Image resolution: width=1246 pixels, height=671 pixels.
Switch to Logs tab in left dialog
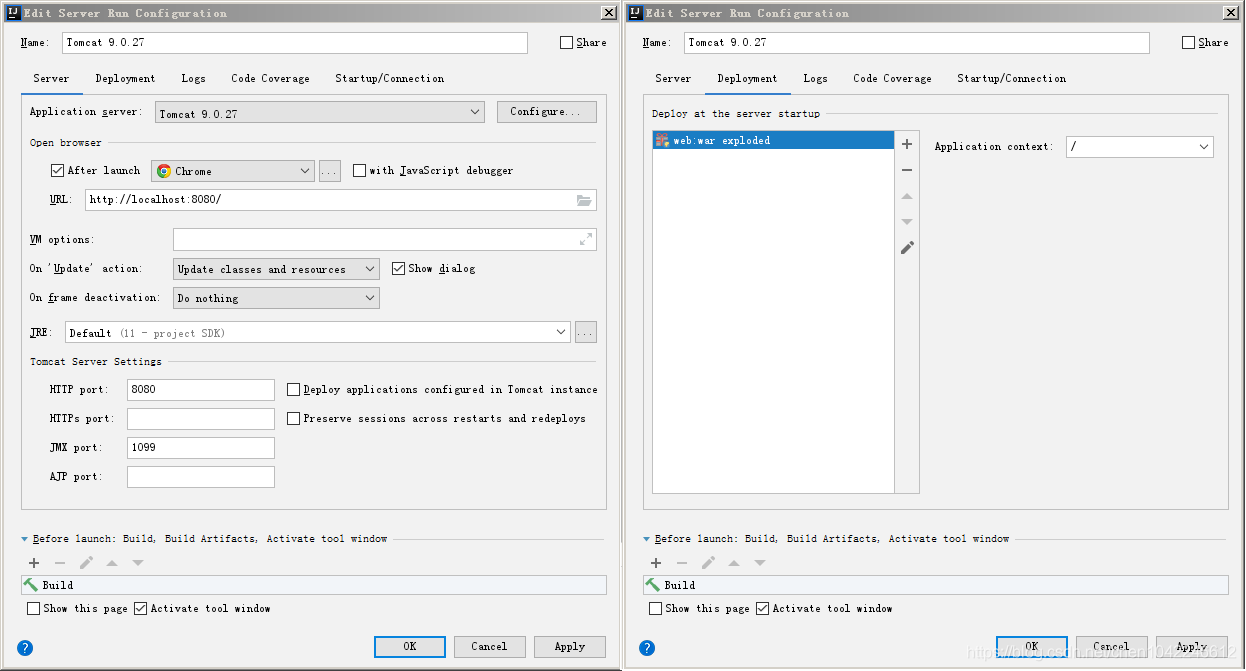pos(193,79)
